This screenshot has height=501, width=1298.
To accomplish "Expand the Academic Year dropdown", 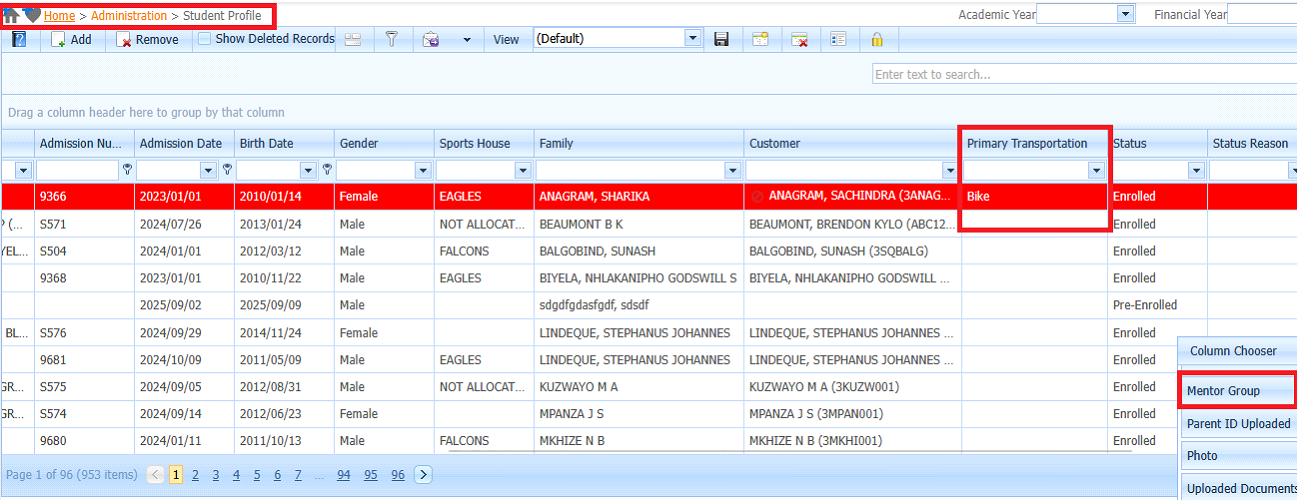I will pos(1125,14).
